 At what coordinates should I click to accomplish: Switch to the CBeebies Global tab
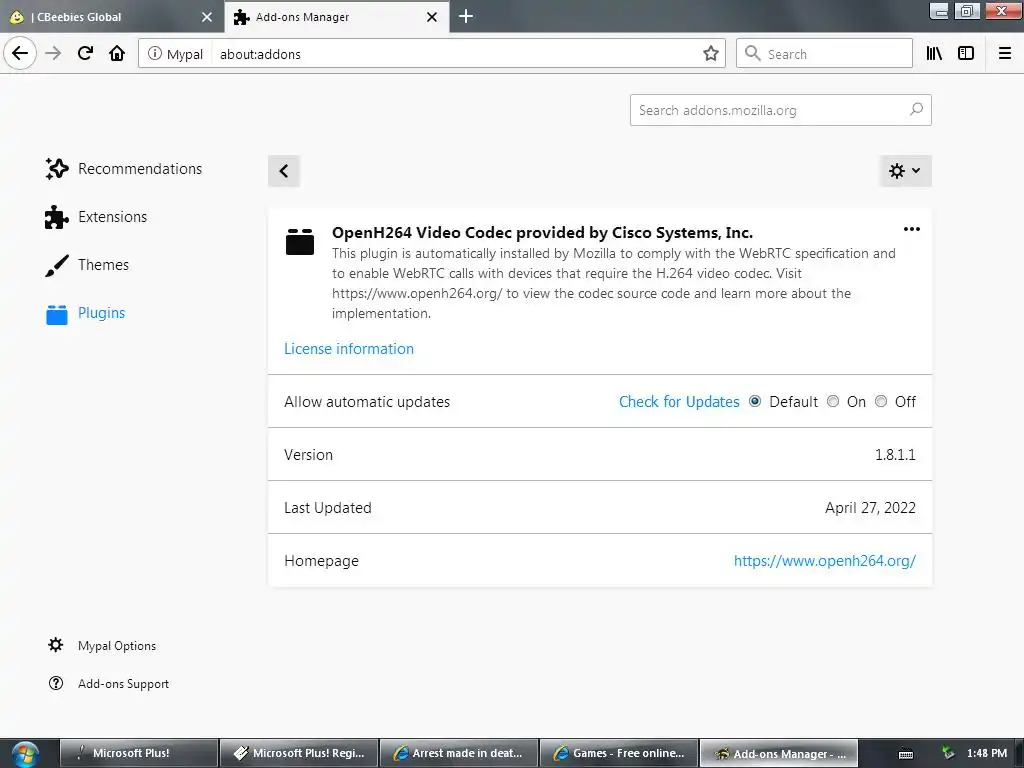pos(112,17)
